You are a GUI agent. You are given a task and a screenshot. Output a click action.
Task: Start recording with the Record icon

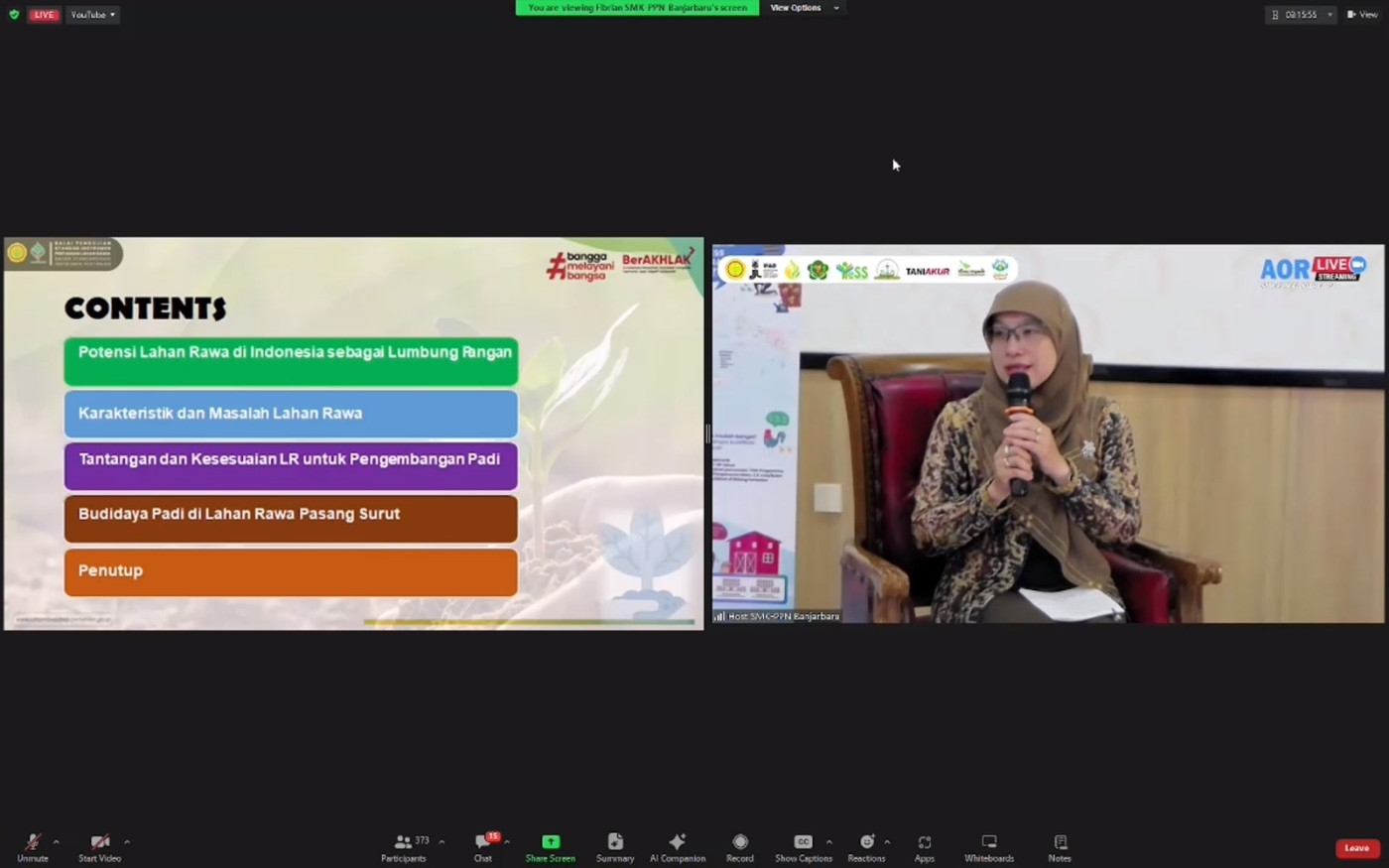[740, 842]
